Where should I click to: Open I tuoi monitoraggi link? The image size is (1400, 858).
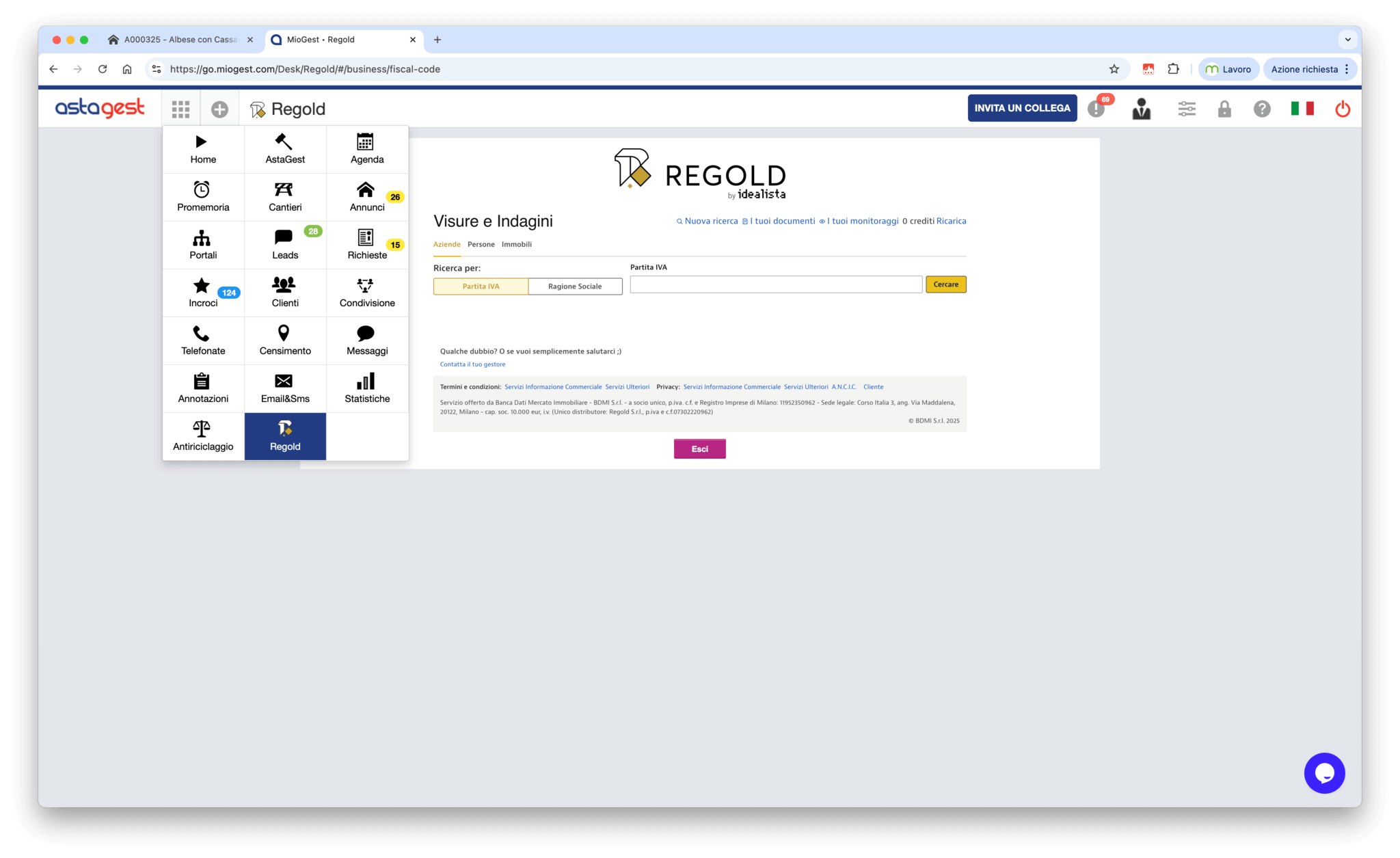[x=859, y=221]
